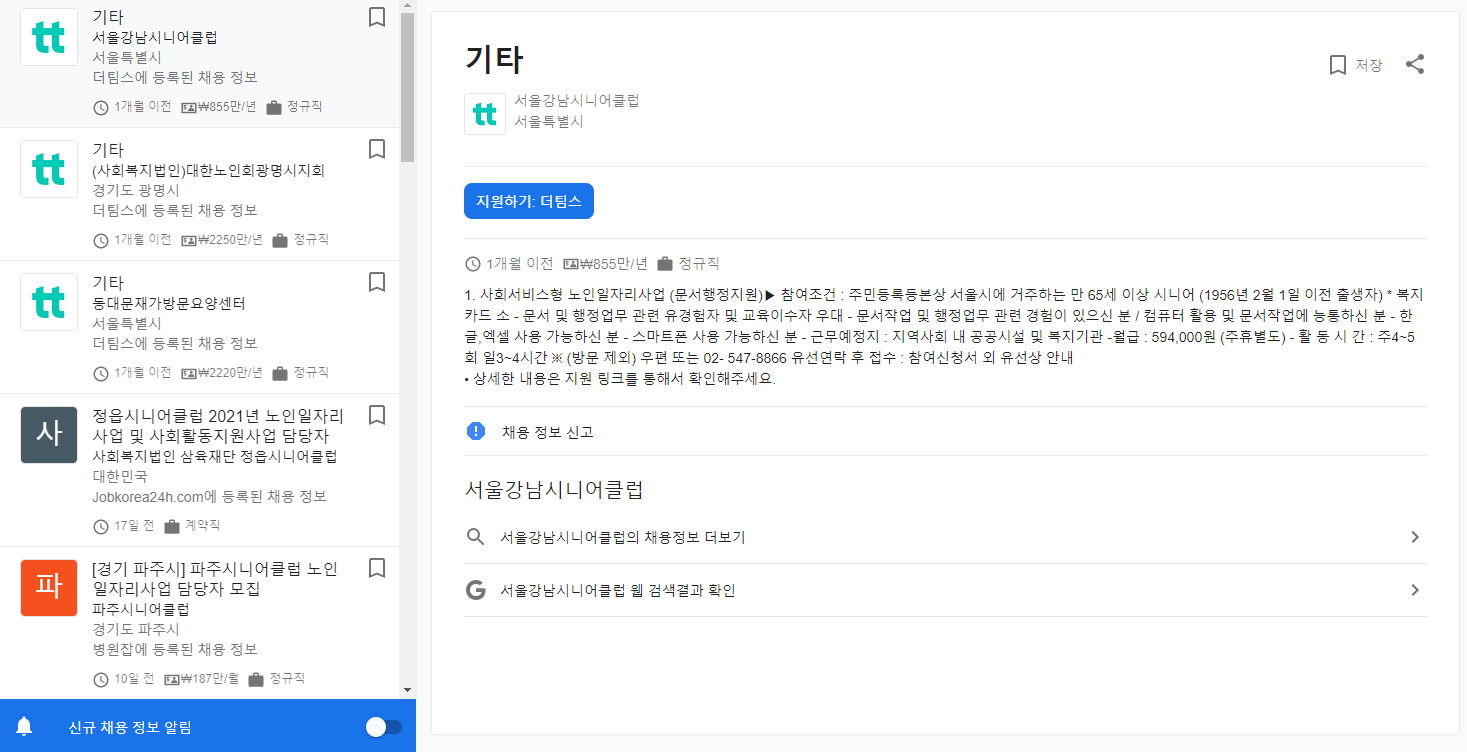
Task: Click the 사 avatar of 정읍시니어클럽 listing
Action: pyautogui.click(x=49, y=435)
